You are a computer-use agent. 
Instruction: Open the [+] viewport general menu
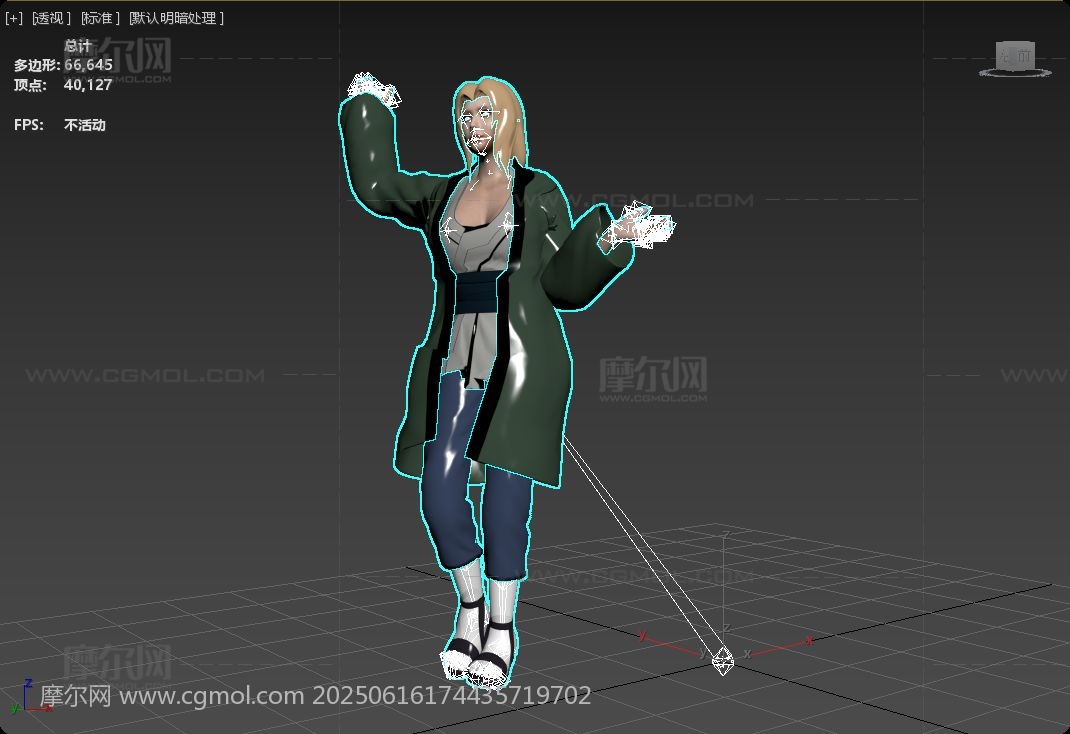[x=14, y=18]
